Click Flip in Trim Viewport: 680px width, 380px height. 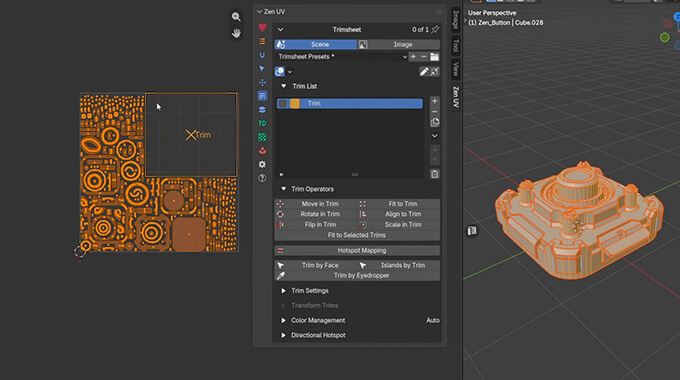(x=316, y=225)
